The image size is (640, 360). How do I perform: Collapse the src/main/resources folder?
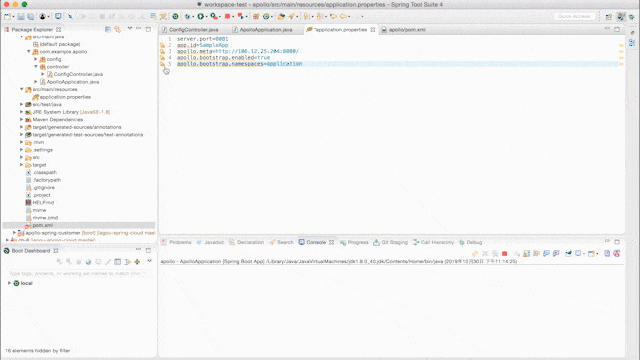[22, 89]
